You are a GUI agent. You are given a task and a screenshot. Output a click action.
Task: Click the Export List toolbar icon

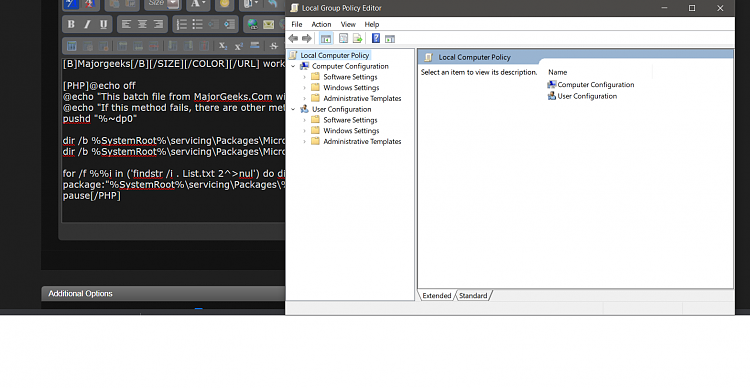(x=357, y=38)
